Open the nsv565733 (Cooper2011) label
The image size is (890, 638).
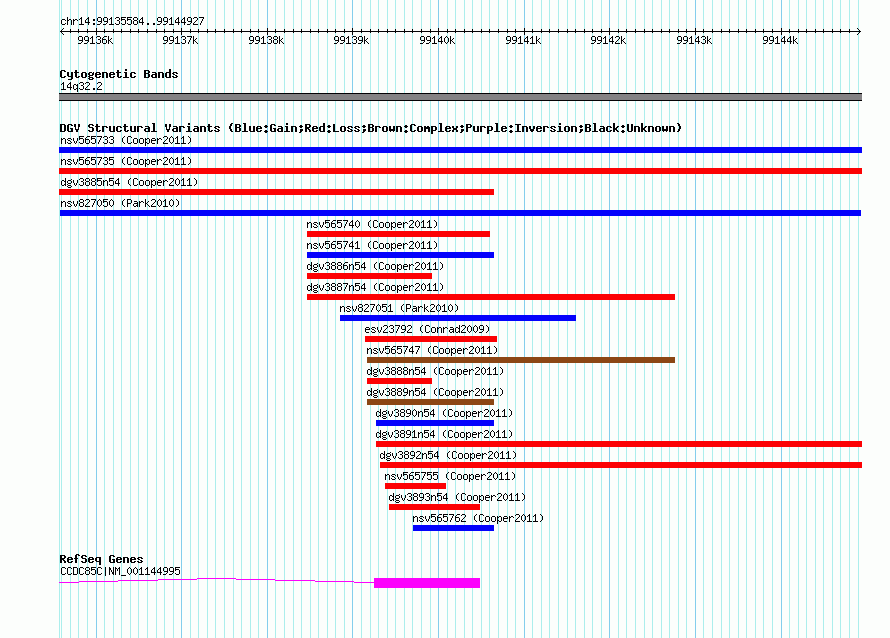click(x=126, y=140)
